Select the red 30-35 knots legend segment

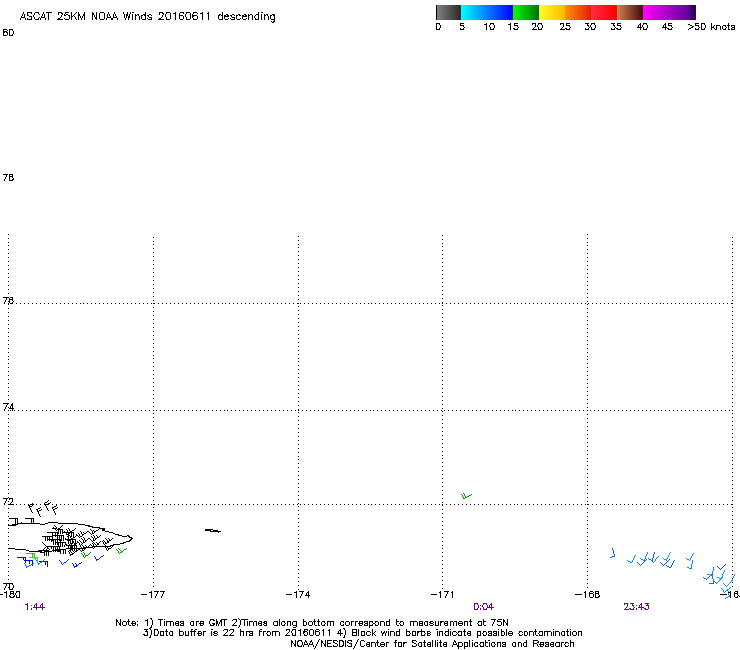pyautogui.click(x=604, y=12)
